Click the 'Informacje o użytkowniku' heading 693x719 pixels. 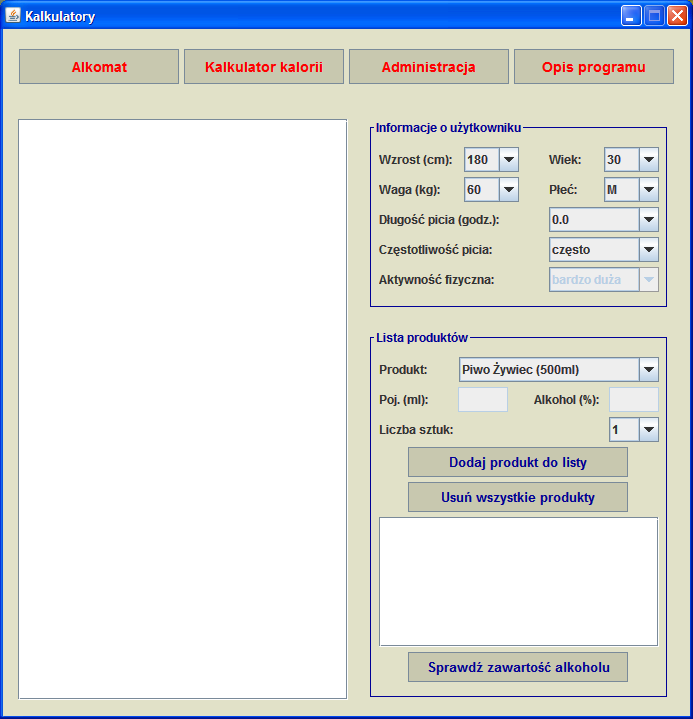(448, 128)
